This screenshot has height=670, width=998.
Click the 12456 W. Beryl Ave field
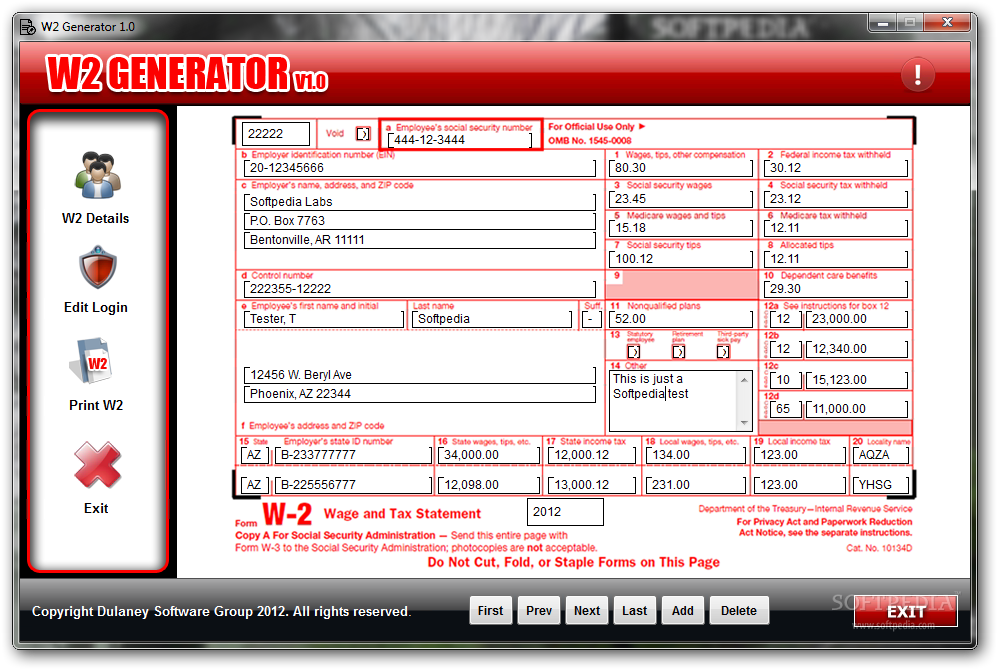pyautogui.click(x=419, y=375)
